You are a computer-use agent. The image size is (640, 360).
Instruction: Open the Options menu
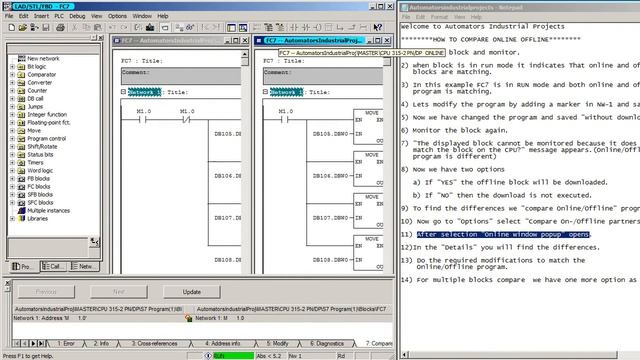point(117,16)
